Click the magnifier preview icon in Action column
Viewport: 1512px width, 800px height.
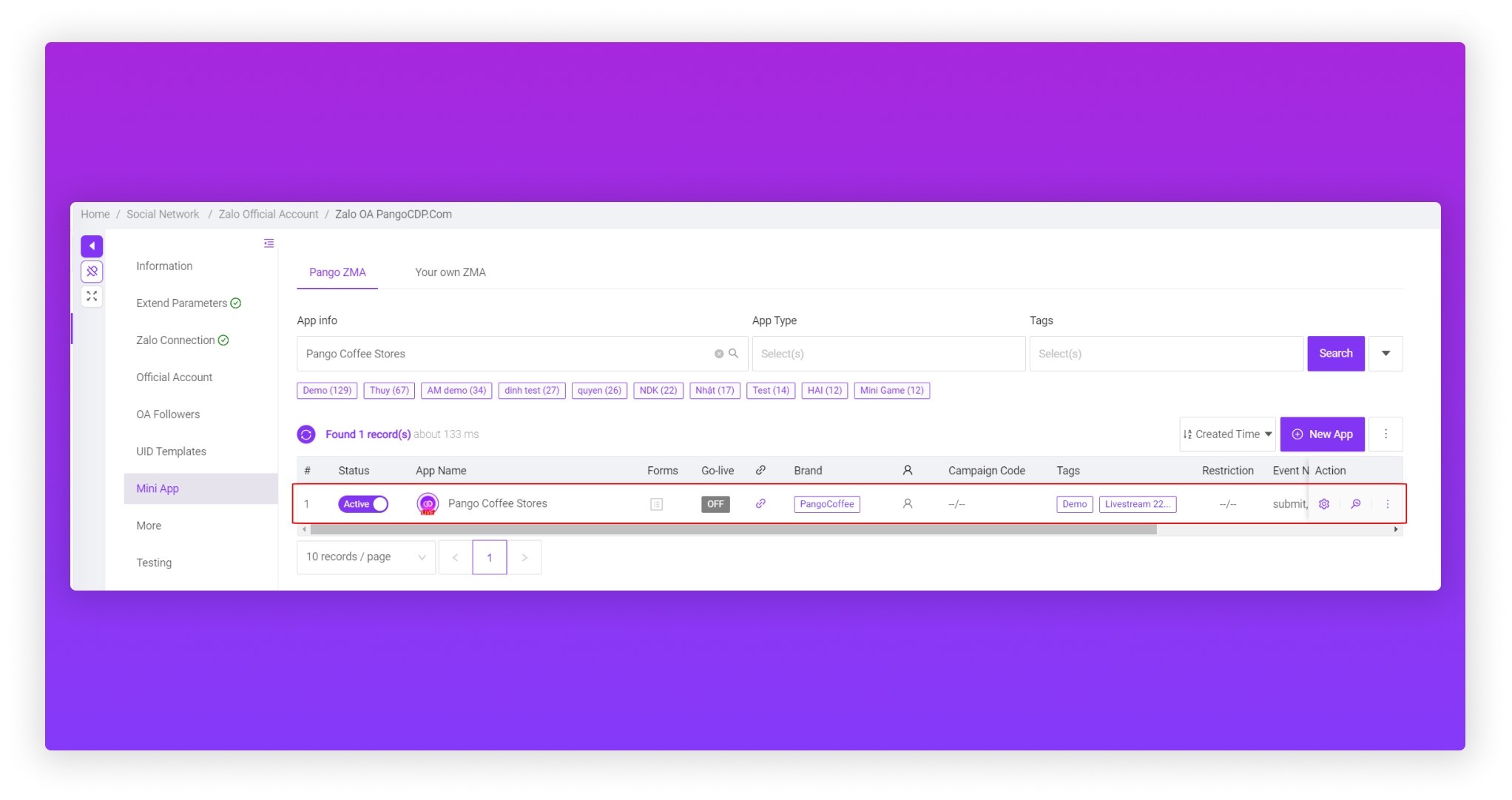tap(1356, 504)
